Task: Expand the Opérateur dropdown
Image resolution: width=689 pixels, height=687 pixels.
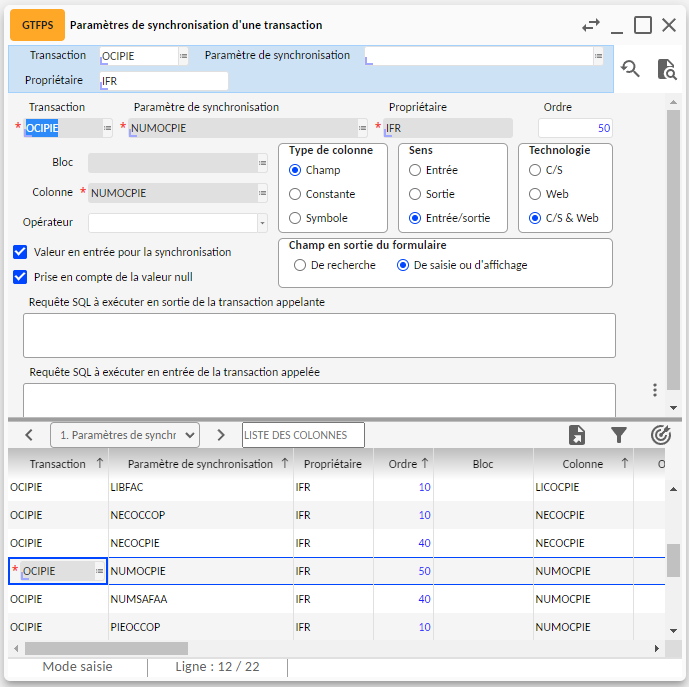Action: pyautogui.click(x=262, y=223)
